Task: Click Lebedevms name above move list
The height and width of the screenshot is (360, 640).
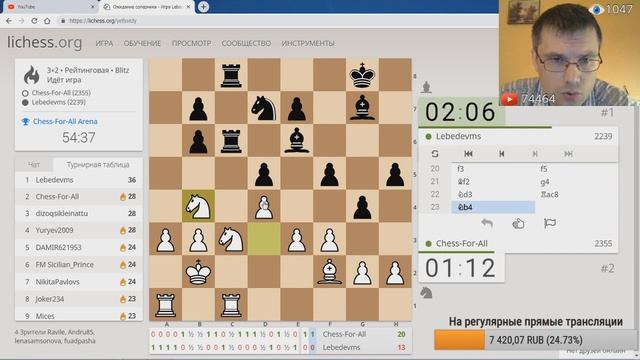Action: pyautogui.click(x=458, y=136)
